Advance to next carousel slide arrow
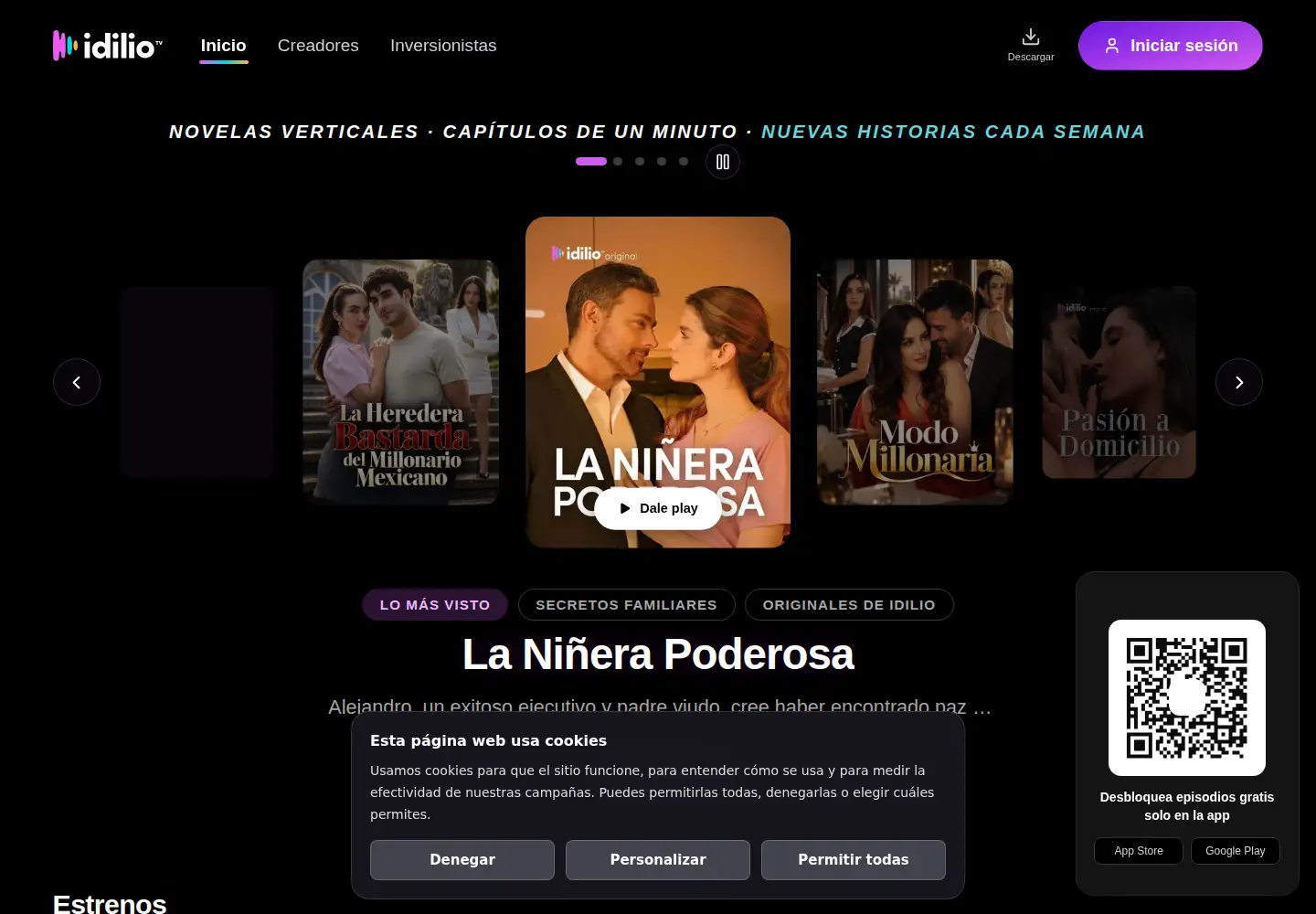Screen dimensions: 1316x914 (x=1239, y=382)
